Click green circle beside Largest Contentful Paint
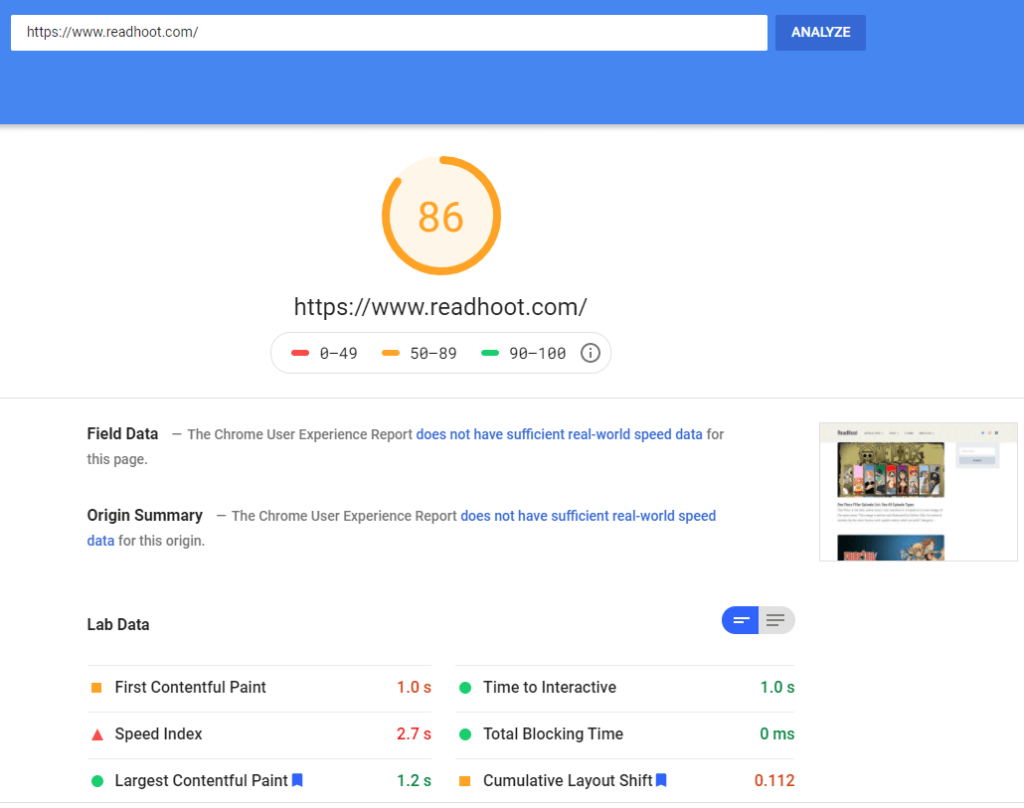Image resolution: width=1024 pixels, height=808 pixels. [x=97, y=781]
